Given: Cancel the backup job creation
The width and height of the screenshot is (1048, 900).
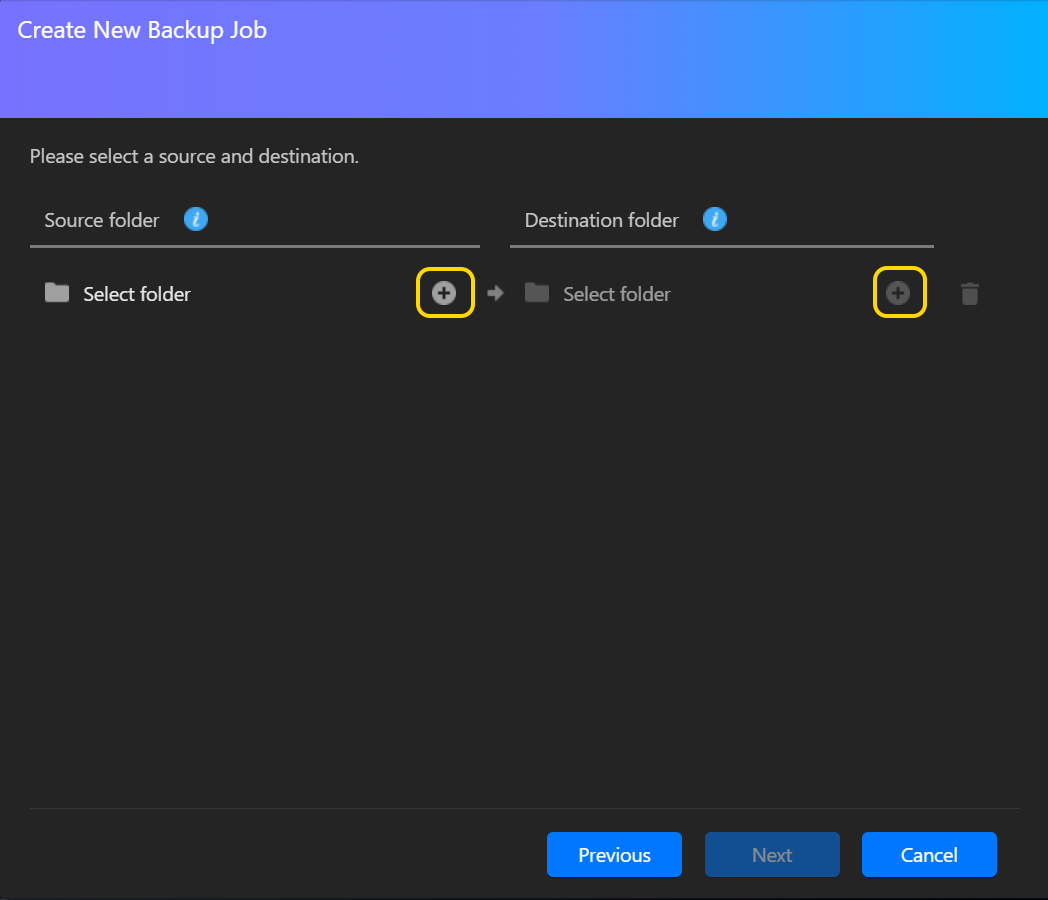Looking at the screenshot, I should click(x=929, y=855).
